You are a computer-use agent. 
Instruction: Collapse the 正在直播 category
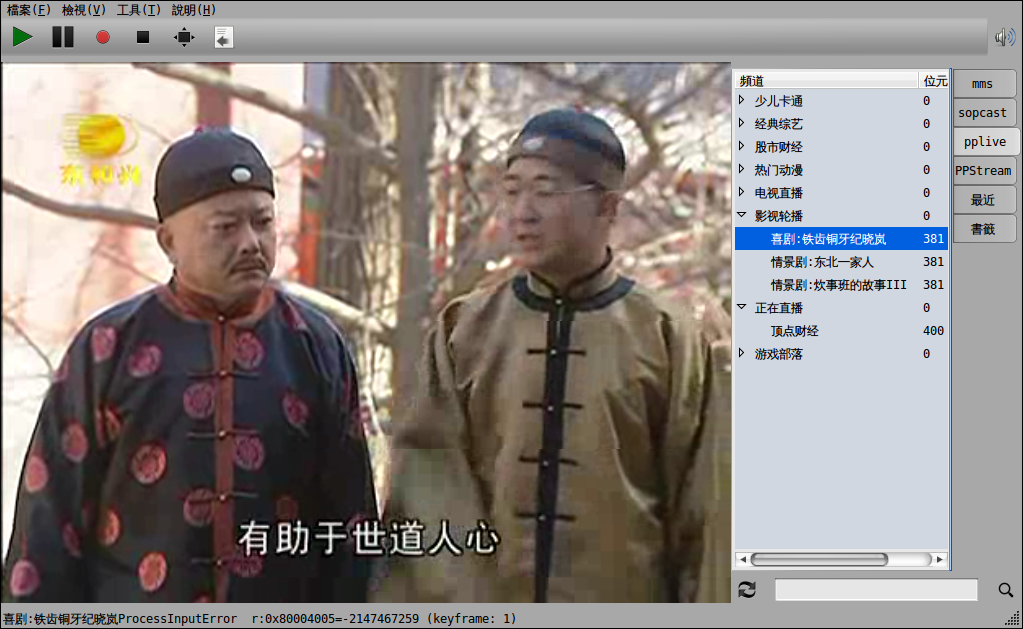pos(742,307)
